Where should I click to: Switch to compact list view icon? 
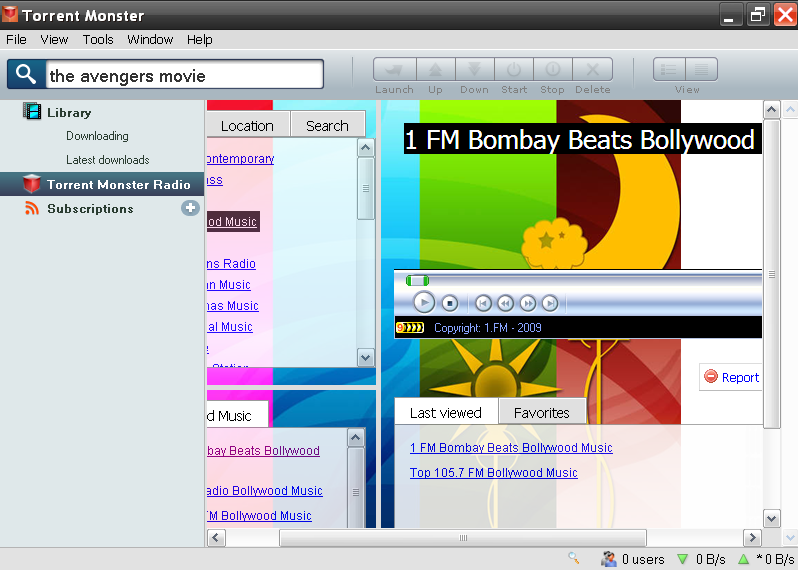pos(701,70)
